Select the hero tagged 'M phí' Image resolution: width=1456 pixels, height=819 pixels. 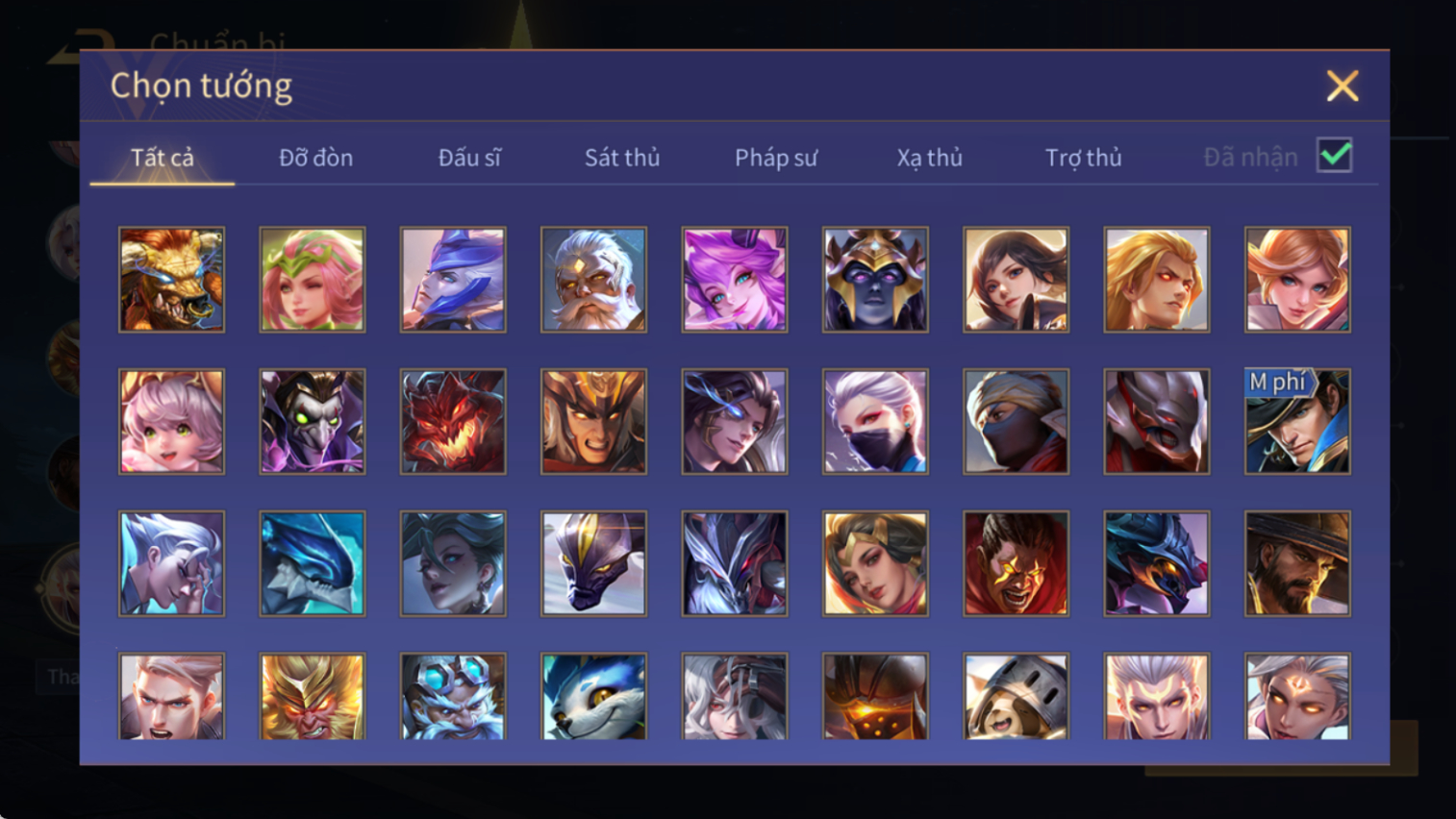pyautogui.click(x=1297, y=421)
